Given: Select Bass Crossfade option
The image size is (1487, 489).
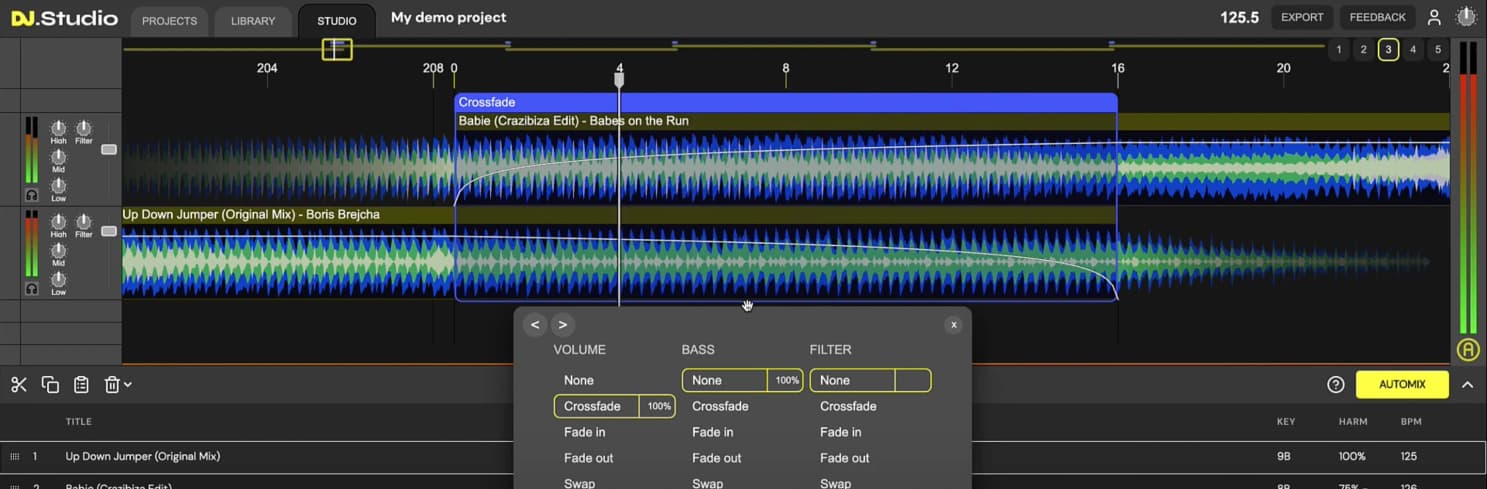Looking at the screenshot, I should [720, 406].
